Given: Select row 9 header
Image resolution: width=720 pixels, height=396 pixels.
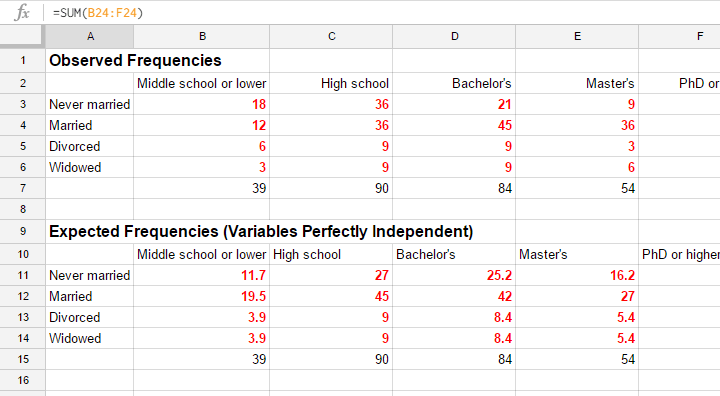Looking at the screenshot, I should pyautogui.click(x=22, y=232).
